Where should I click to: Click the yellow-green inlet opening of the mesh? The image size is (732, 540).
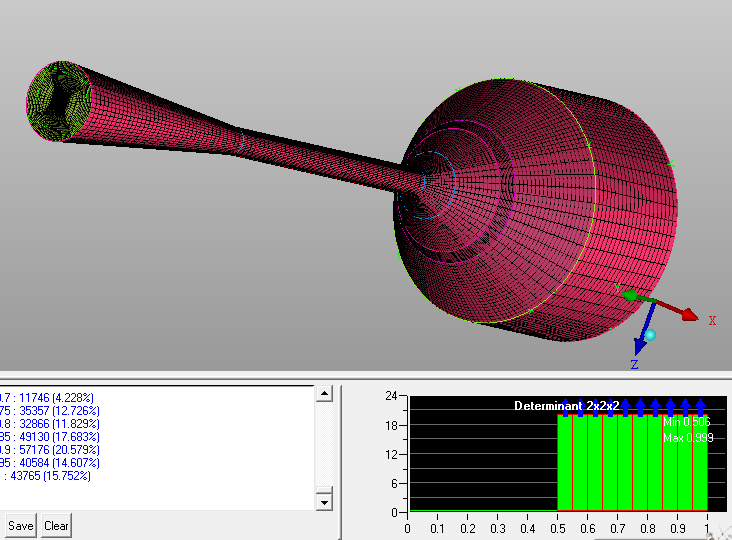[58, 103]
